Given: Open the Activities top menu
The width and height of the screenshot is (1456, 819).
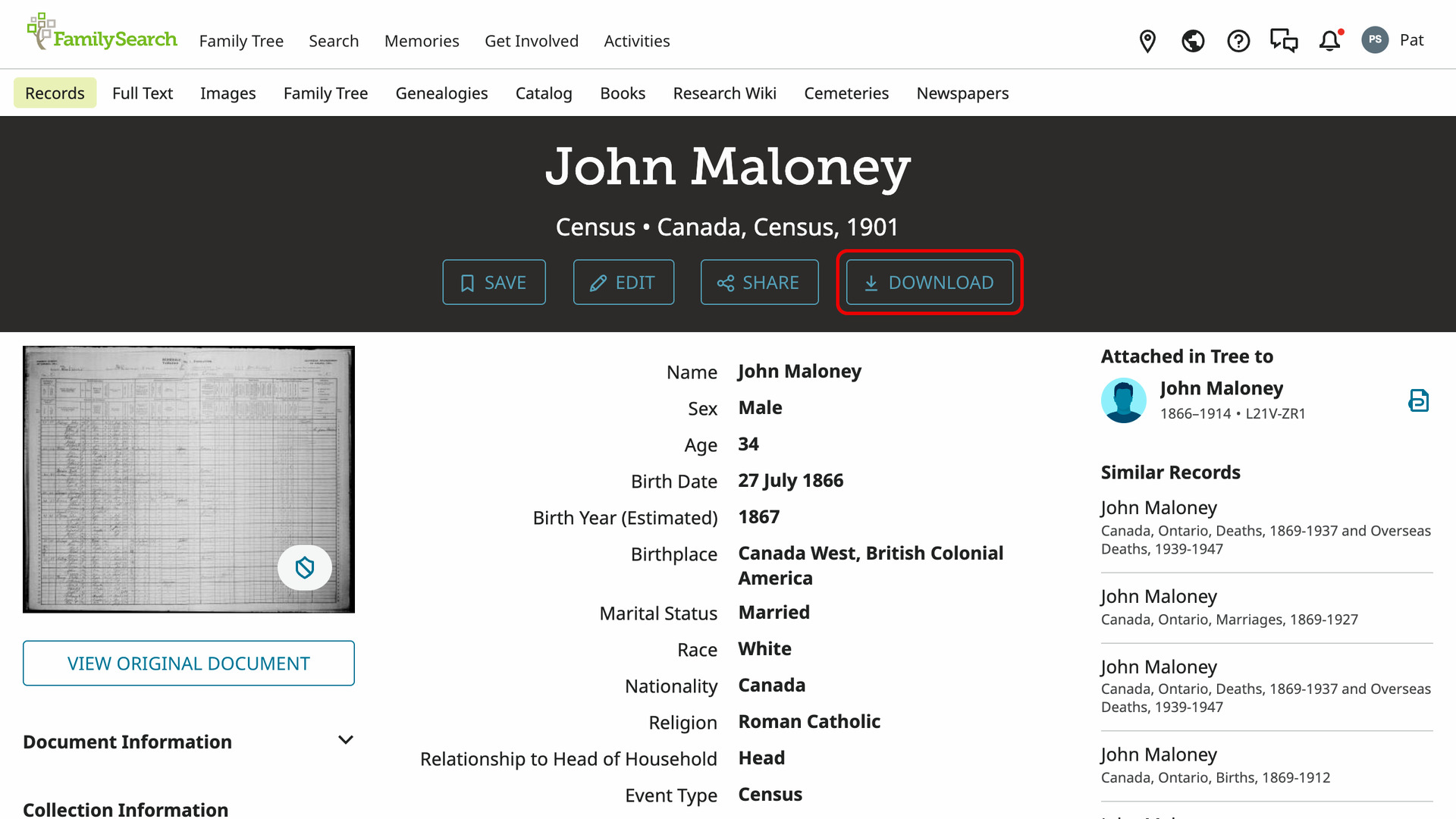Looking at the screenshot, I should [x=637, y=41].
